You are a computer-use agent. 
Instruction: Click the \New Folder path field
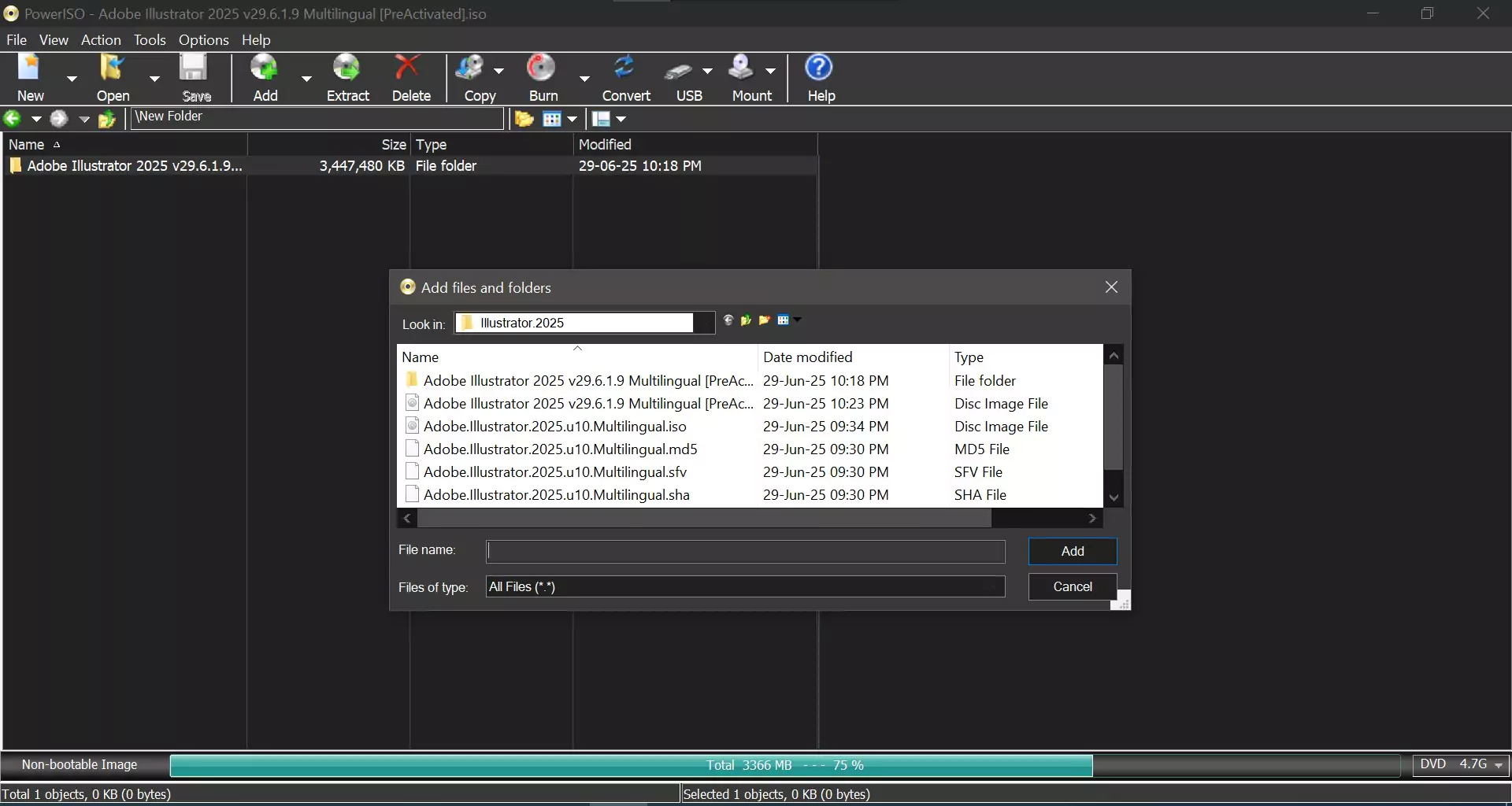tap(317, 117)
